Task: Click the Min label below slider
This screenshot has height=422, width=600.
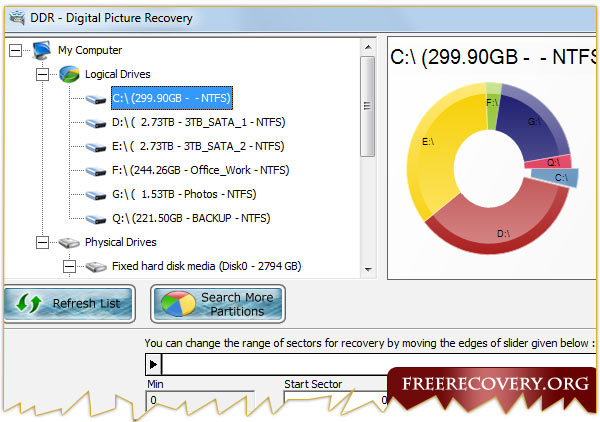Action: (x=155, y=384)
